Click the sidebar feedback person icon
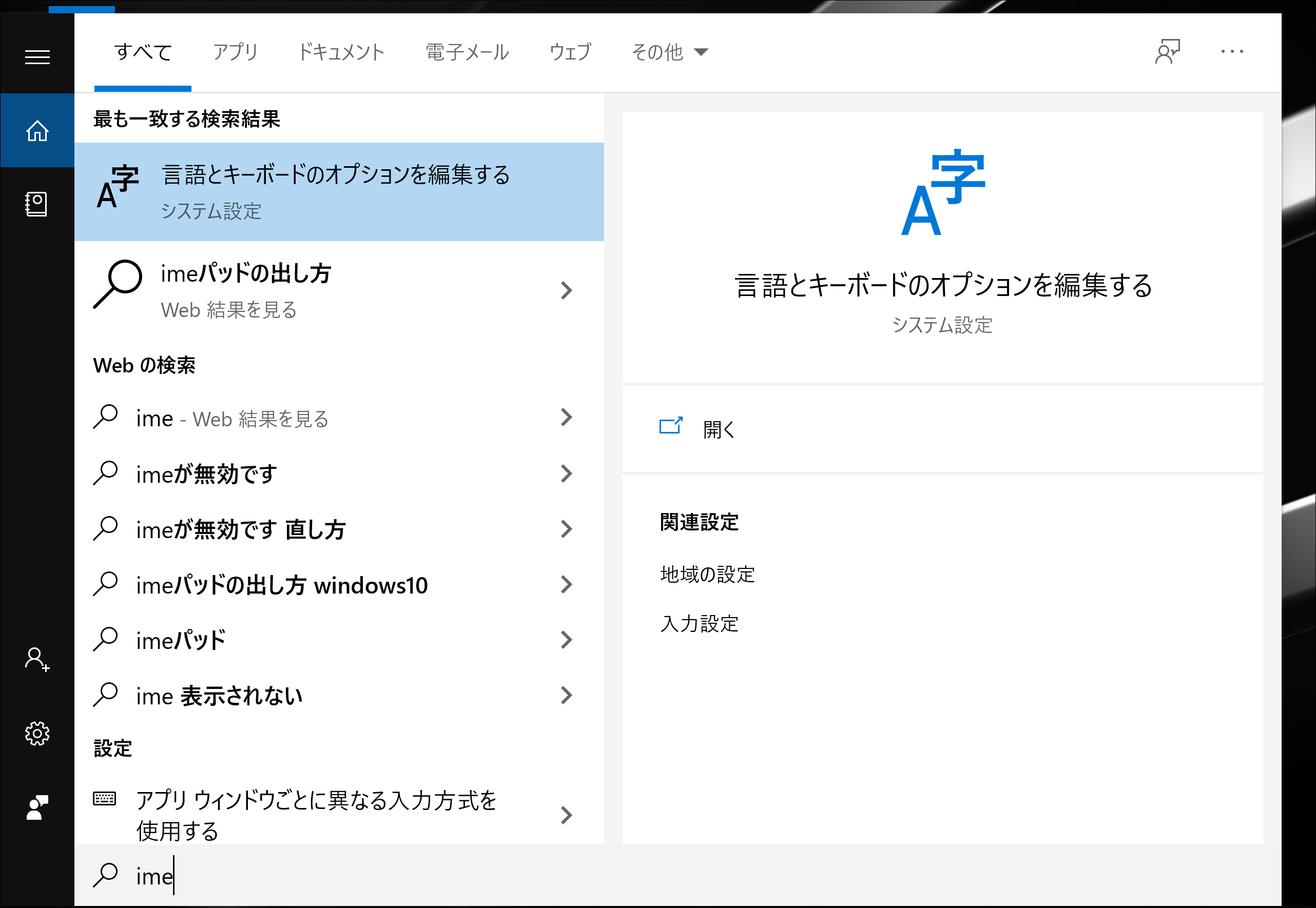The image size is (1316, 908). (x=37, y=807)
